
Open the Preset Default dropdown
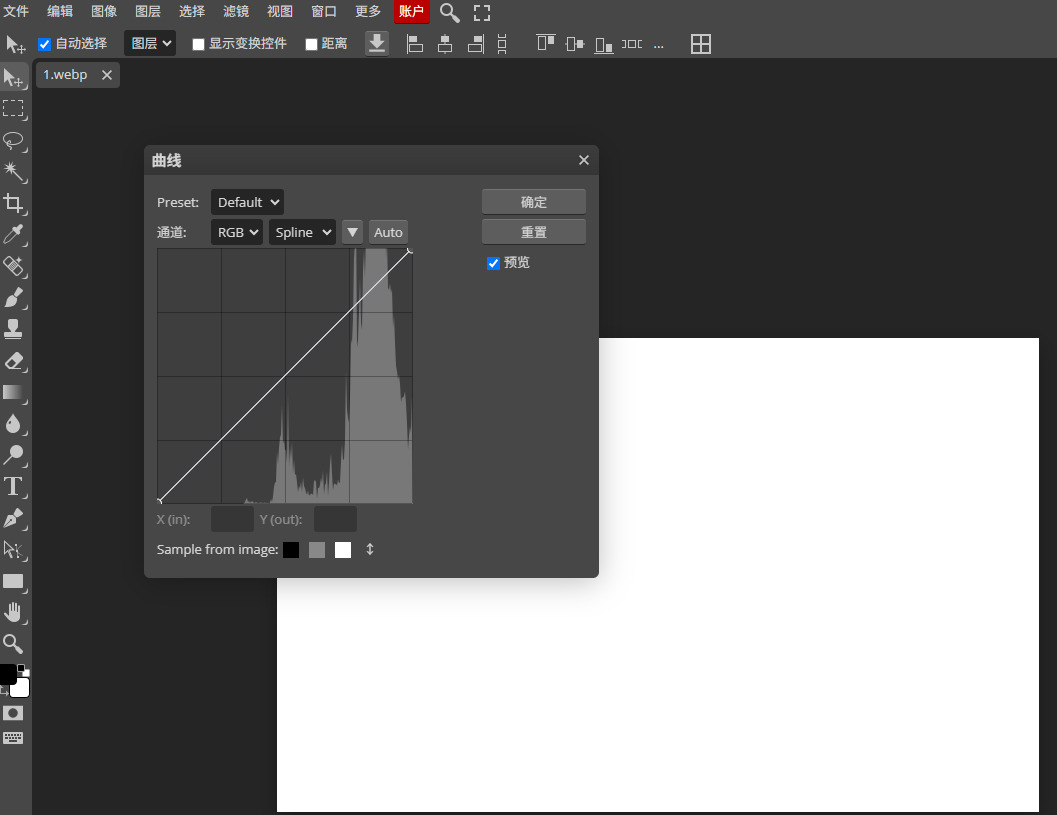click(247, 202)
